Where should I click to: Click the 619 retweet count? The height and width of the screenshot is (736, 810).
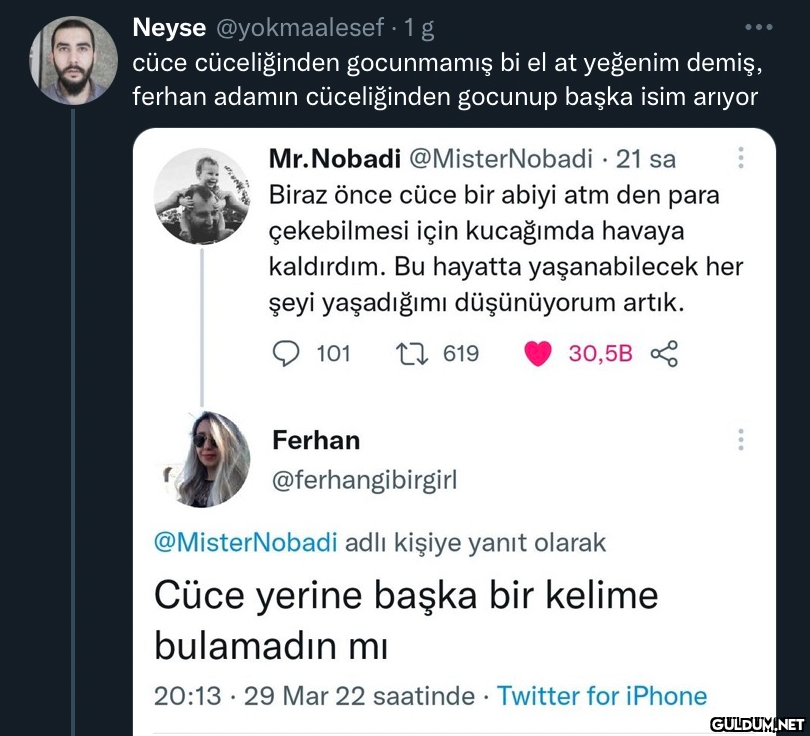(460, 353)
